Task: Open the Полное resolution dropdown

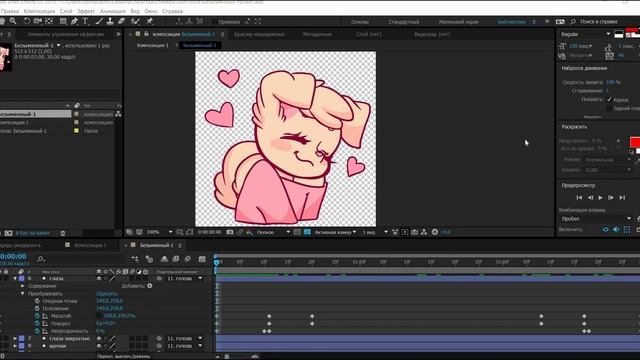Action: 273,232
